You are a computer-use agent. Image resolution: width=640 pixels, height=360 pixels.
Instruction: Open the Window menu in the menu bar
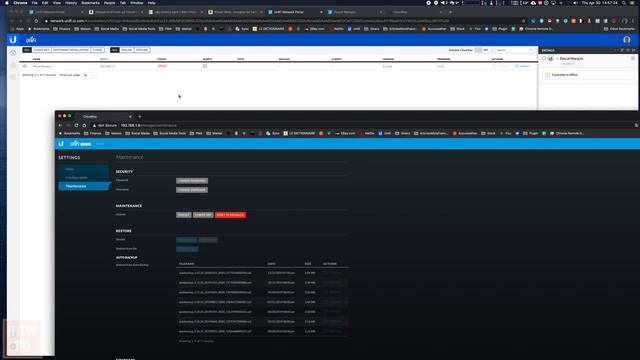137,3
